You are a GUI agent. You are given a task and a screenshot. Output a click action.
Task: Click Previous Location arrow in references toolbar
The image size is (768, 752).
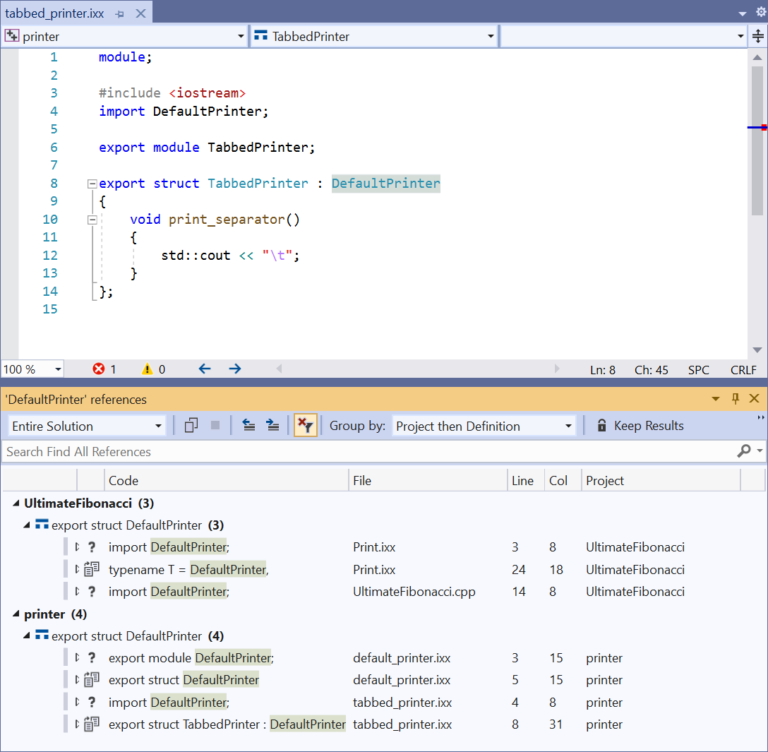pyautogui.click(x=249, y=426)
